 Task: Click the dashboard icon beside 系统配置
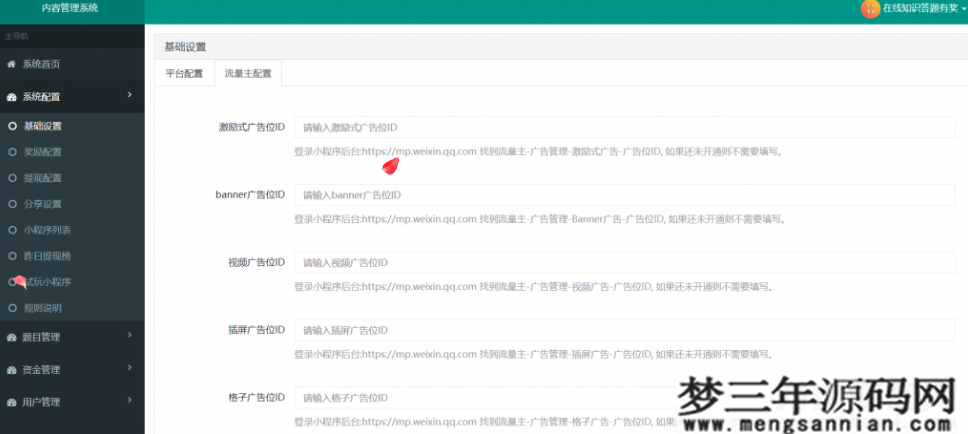coord(12,97)
